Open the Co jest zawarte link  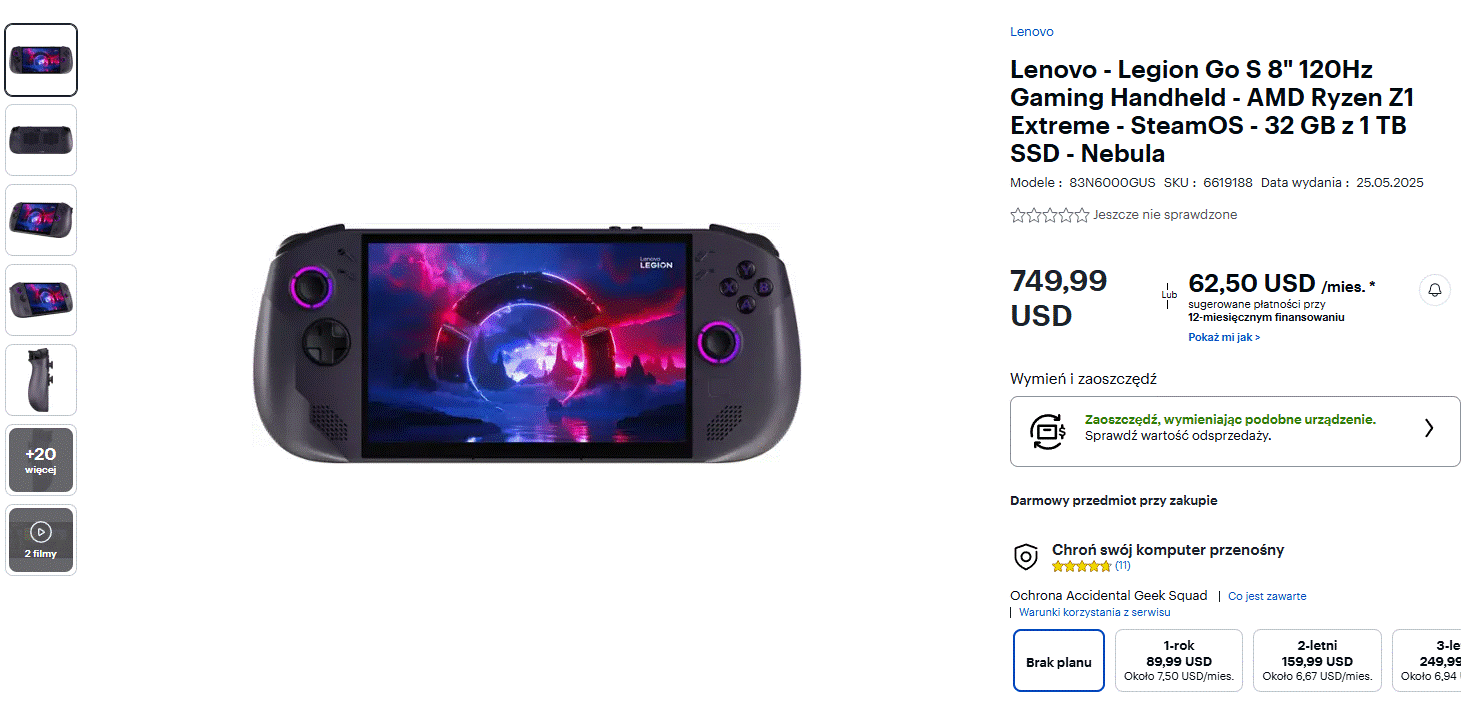[1267, 596]
